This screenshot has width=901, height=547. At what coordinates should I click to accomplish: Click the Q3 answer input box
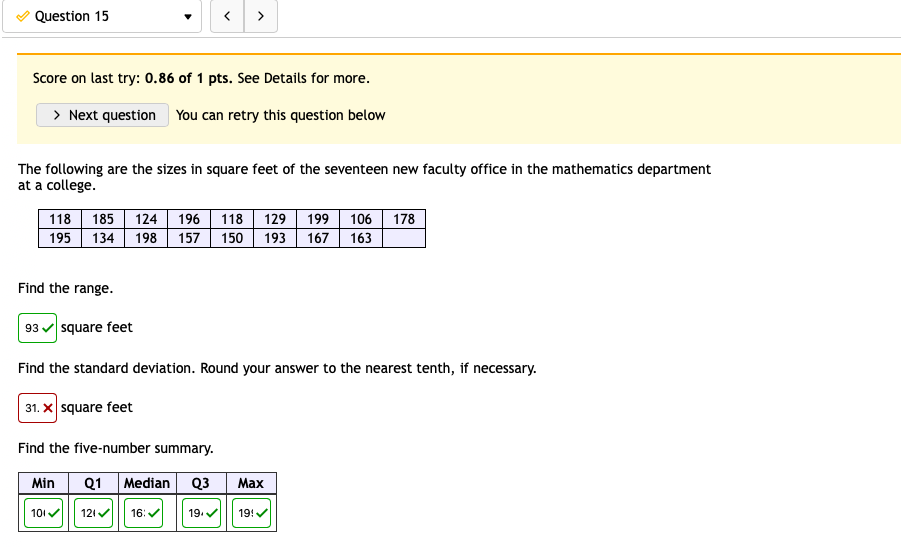click(x=201, y=513)
